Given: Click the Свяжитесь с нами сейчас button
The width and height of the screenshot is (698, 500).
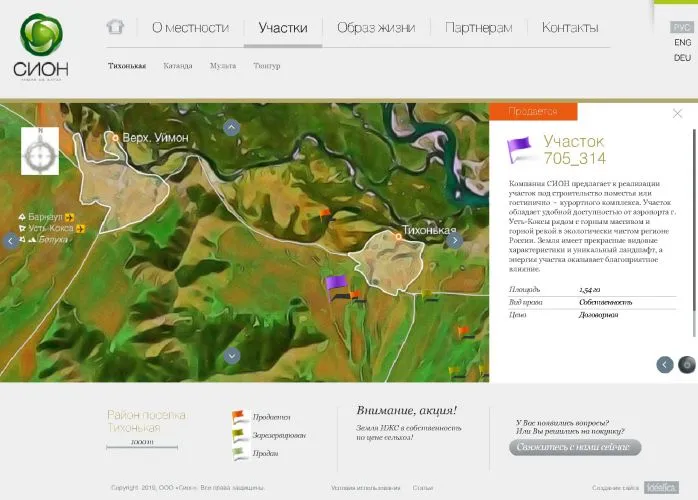Looking at the screenshot, I should click(575, 448).
